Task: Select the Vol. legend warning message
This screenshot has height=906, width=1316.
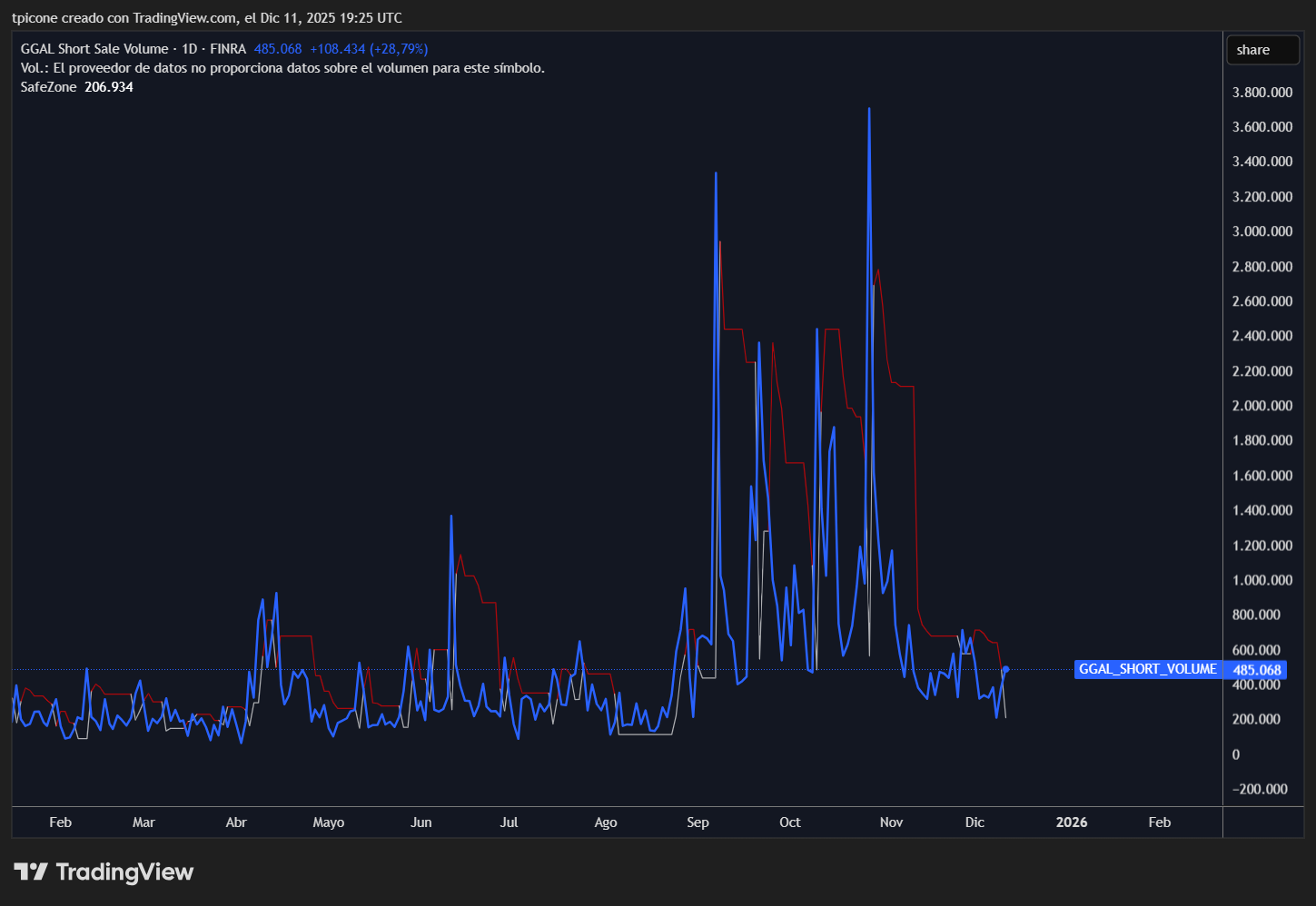Action: click(x=282, y=67)
